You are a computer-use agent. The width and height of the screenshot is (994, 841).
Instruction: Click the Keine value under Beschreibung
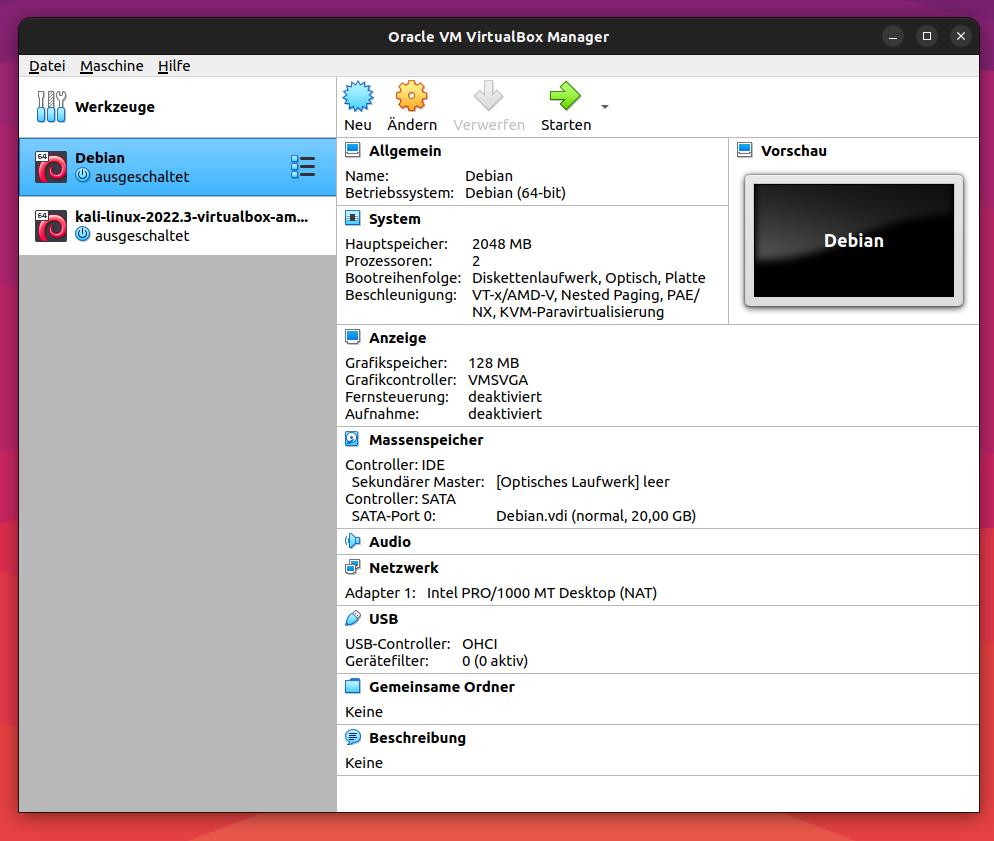coord(363,763)
